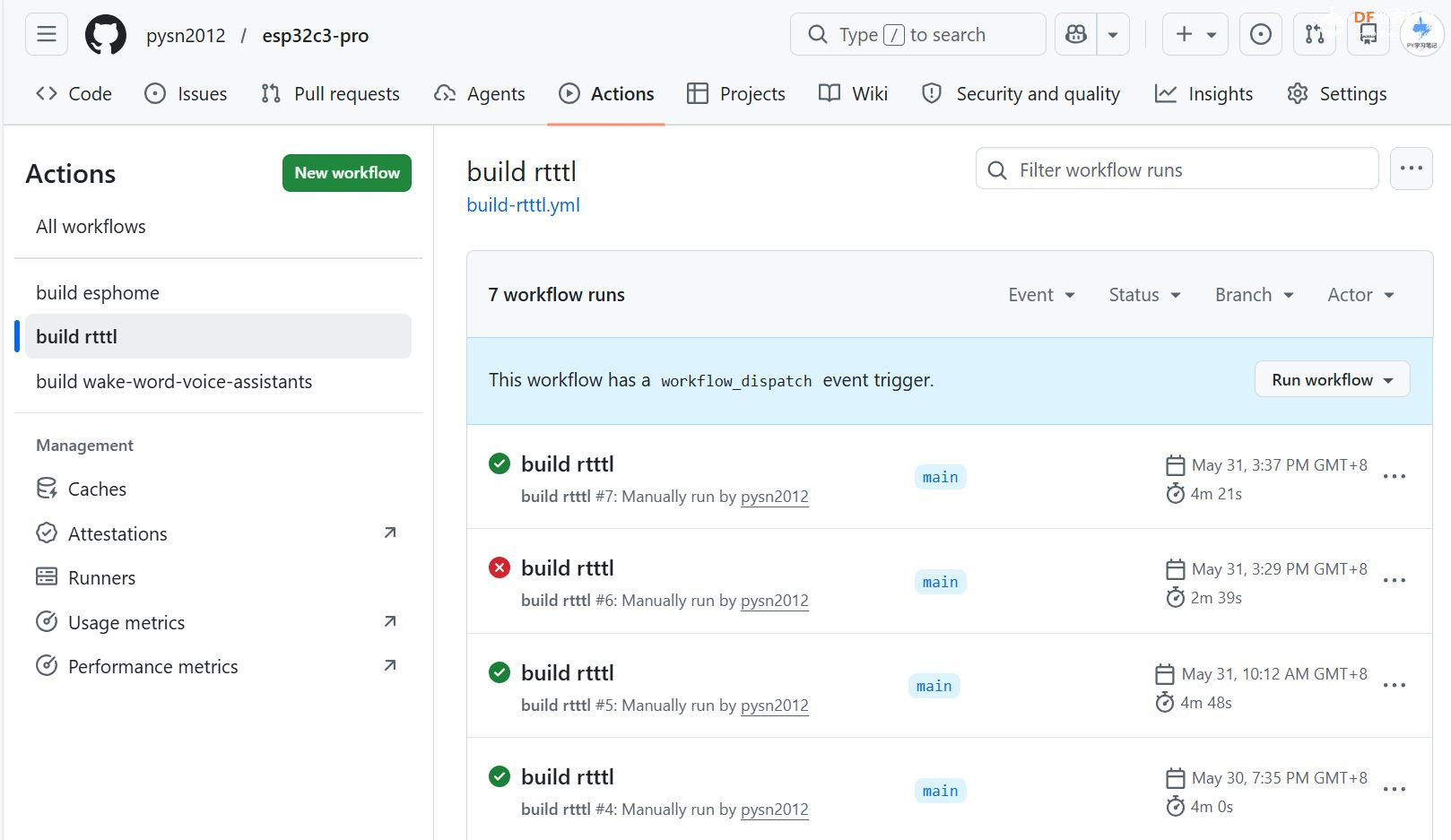Switch to the Code tab
1451x840 pixels.
(74, 93)
